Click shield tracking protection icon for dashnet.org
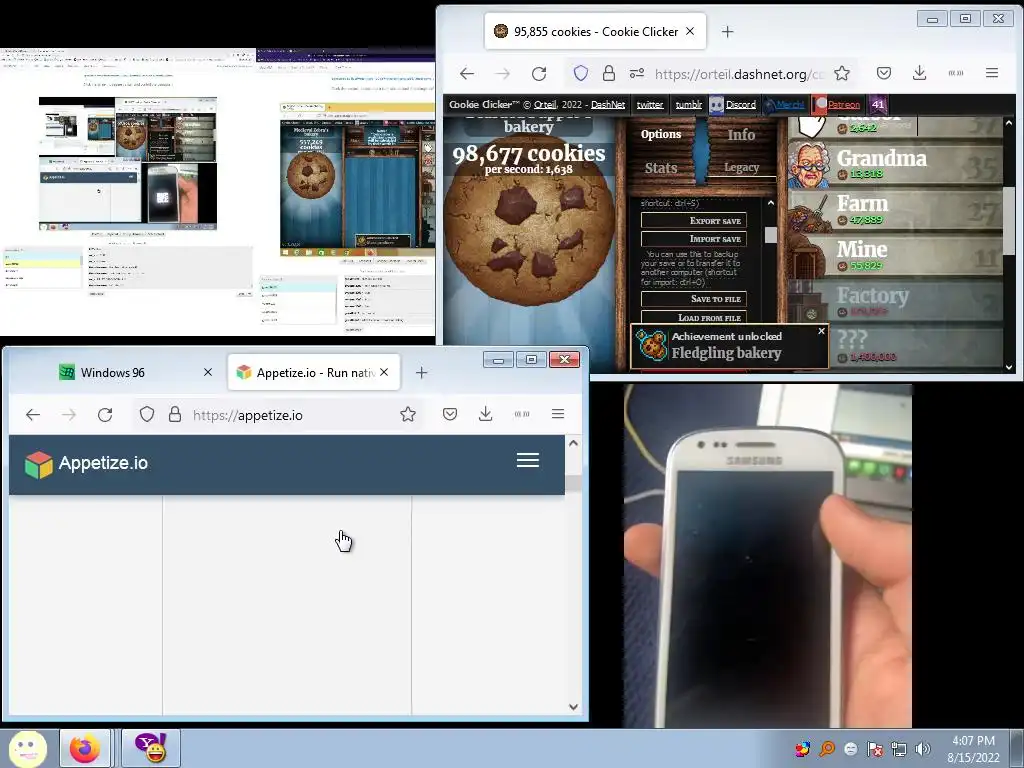1024x768 pixels. [x=581, y=73]
